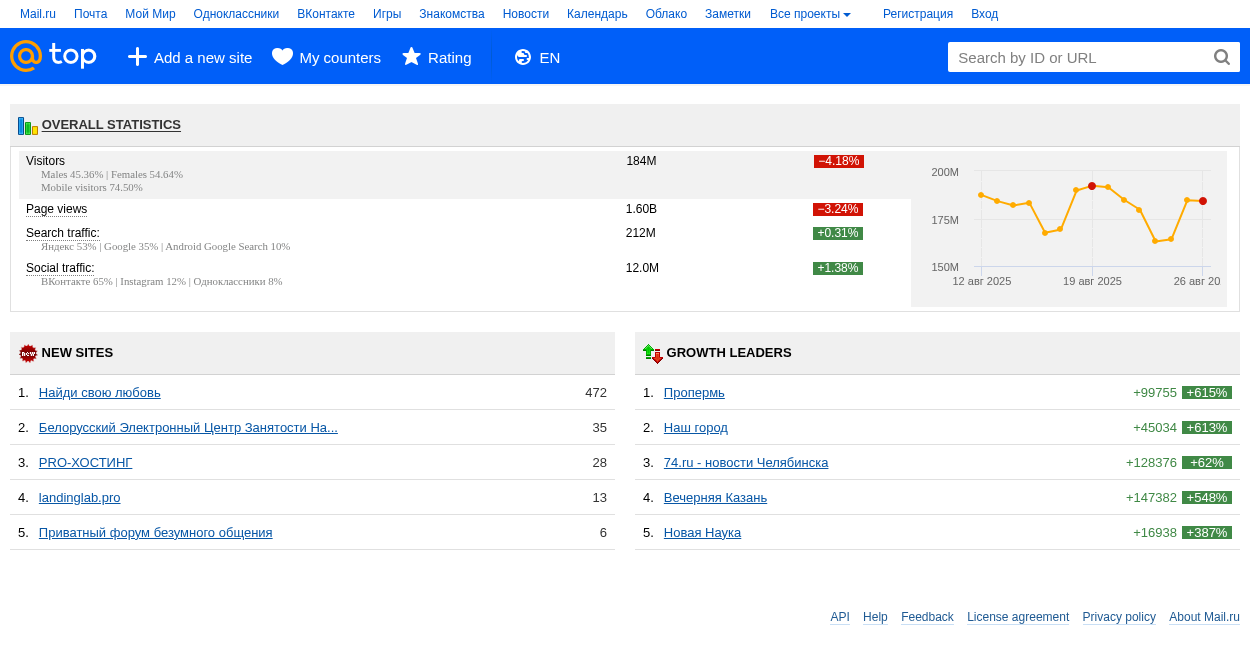1250x667 pixels.
Task: Open the Пропермь growth leader link
Action: [x=694, y=393]
